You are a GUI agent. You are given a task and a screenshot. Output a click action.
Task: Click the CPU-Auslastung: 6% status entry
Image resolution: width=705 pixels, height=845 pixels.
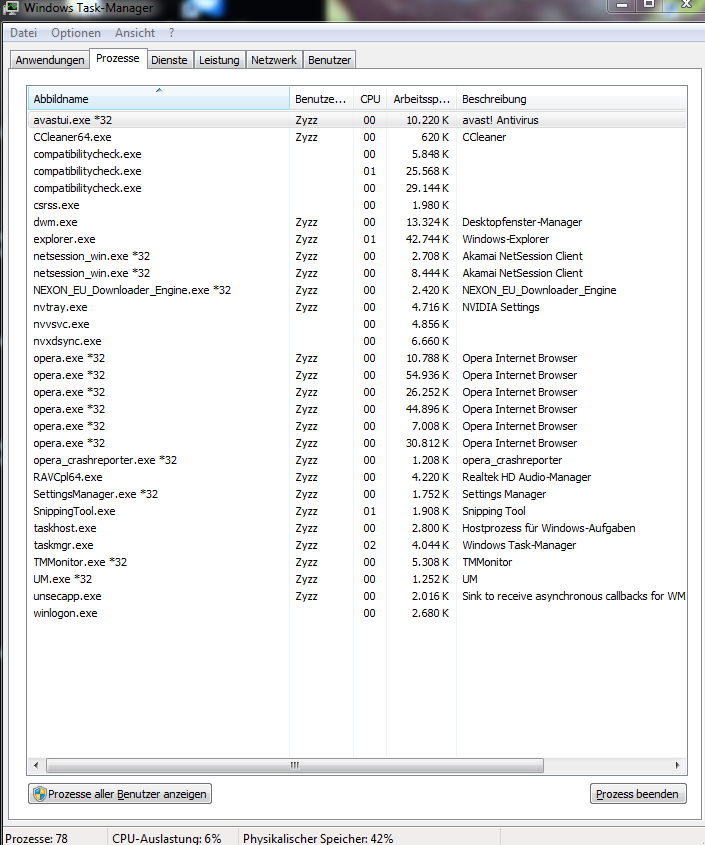(x=167, y=839)
